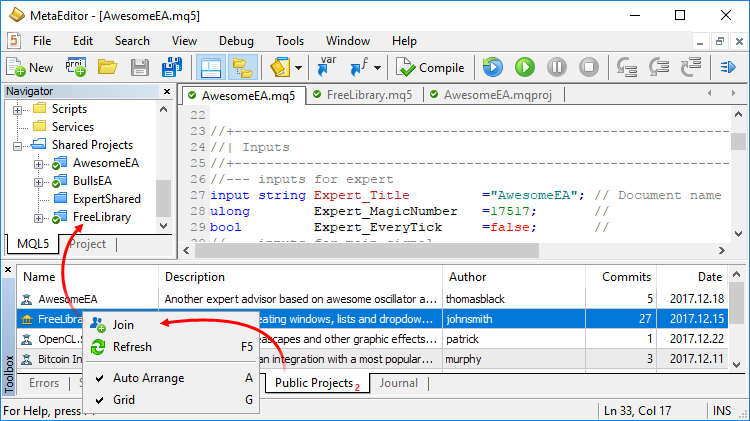The width and height of the screenshot is (750, 421).
Task: Collapse the Shared Projects tree node
Action: 17,146
